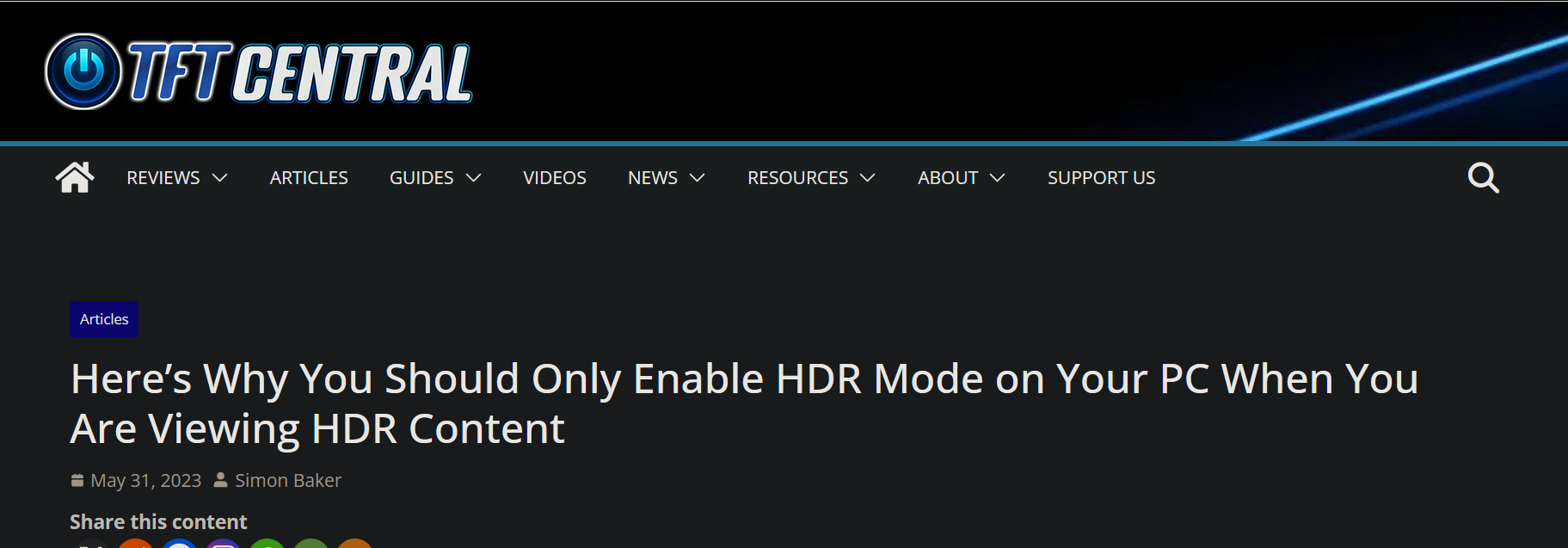Open the Articles menu item

click(309, 178)
